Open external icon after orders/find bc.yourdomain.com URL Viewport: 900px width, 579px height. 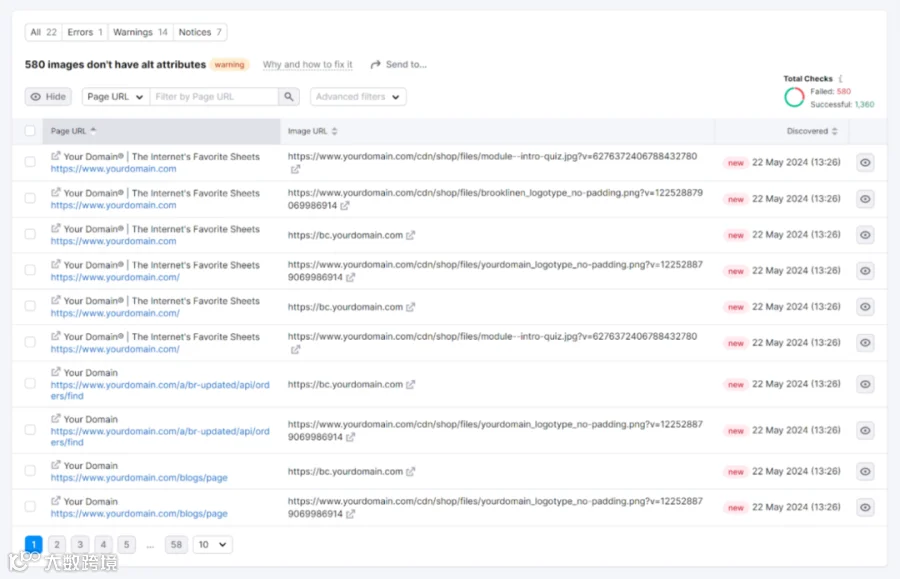pyautogui.click(x=410, y=384)
